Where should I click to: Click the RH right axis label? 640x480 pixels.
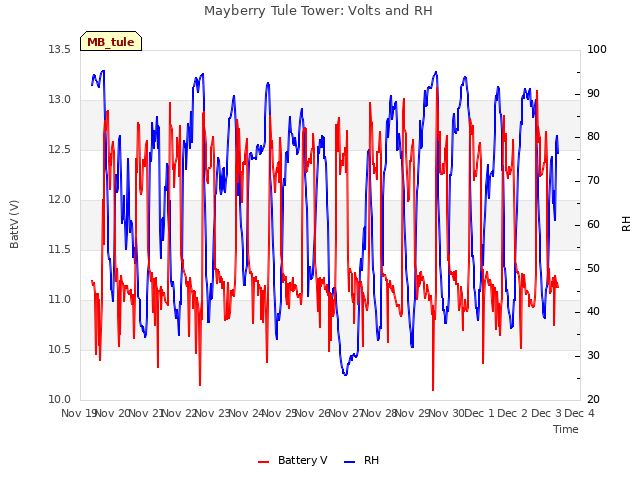click(x=626, y=224)
